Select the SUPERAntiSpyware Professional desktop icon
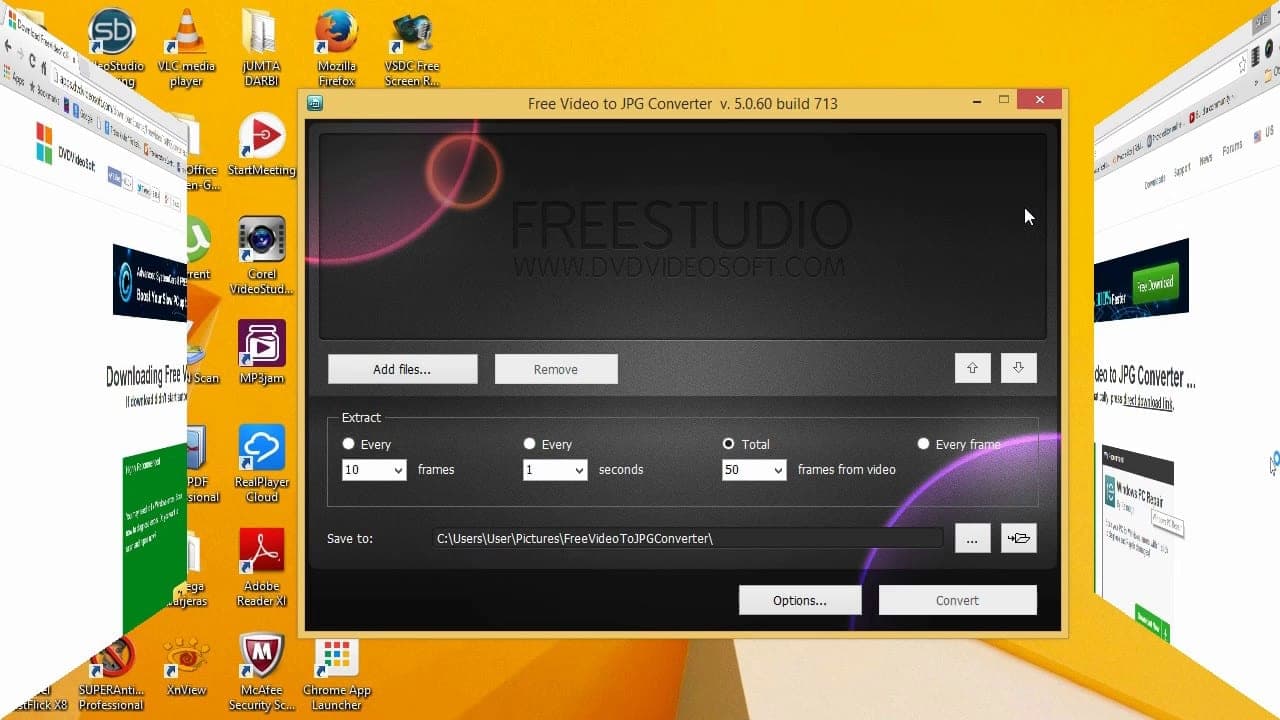 [111, 672]
